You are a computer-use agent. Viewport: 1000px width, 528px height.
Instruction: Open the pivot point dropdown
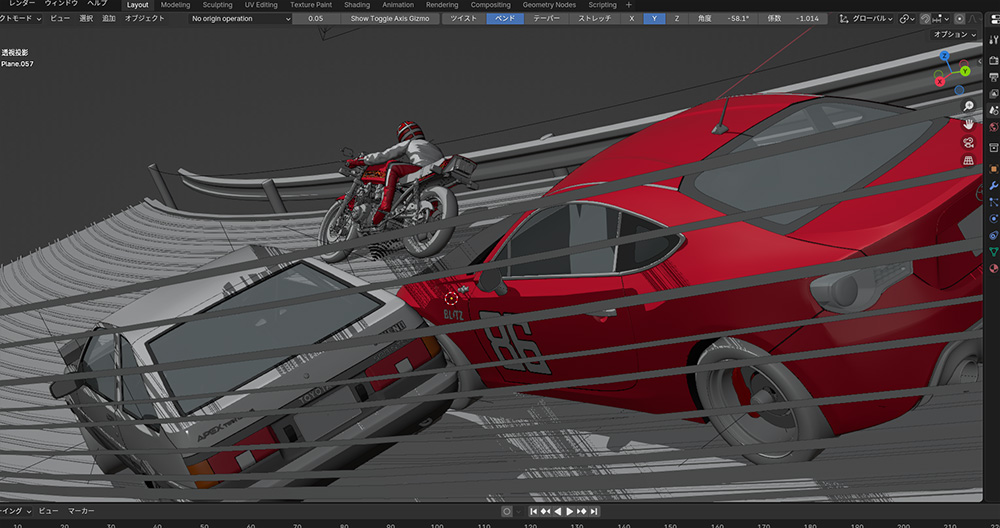click(907, 19)
